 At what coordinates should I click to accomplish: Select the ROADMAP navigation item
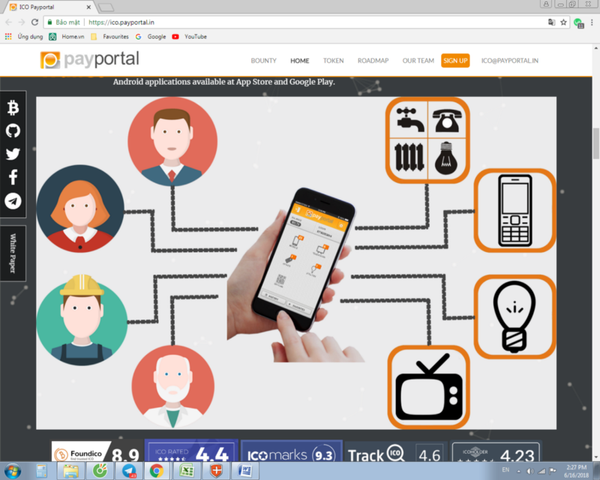[373, 60]
